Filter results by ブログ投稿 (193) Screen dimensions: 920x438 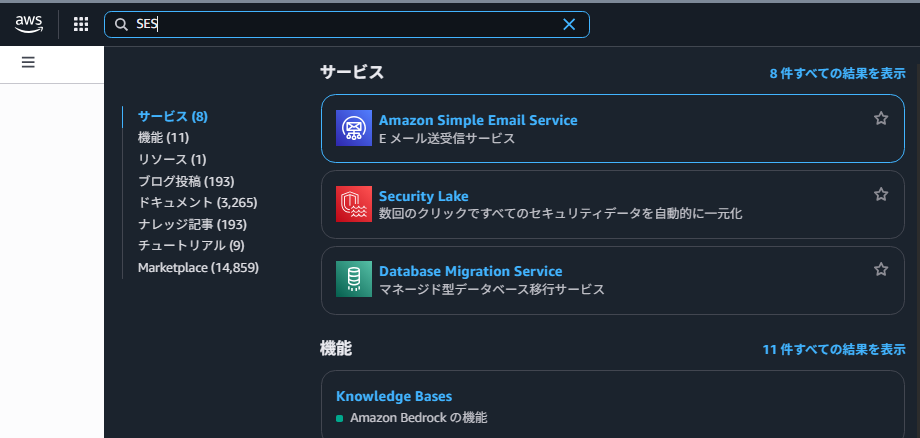tap(185, 181)
